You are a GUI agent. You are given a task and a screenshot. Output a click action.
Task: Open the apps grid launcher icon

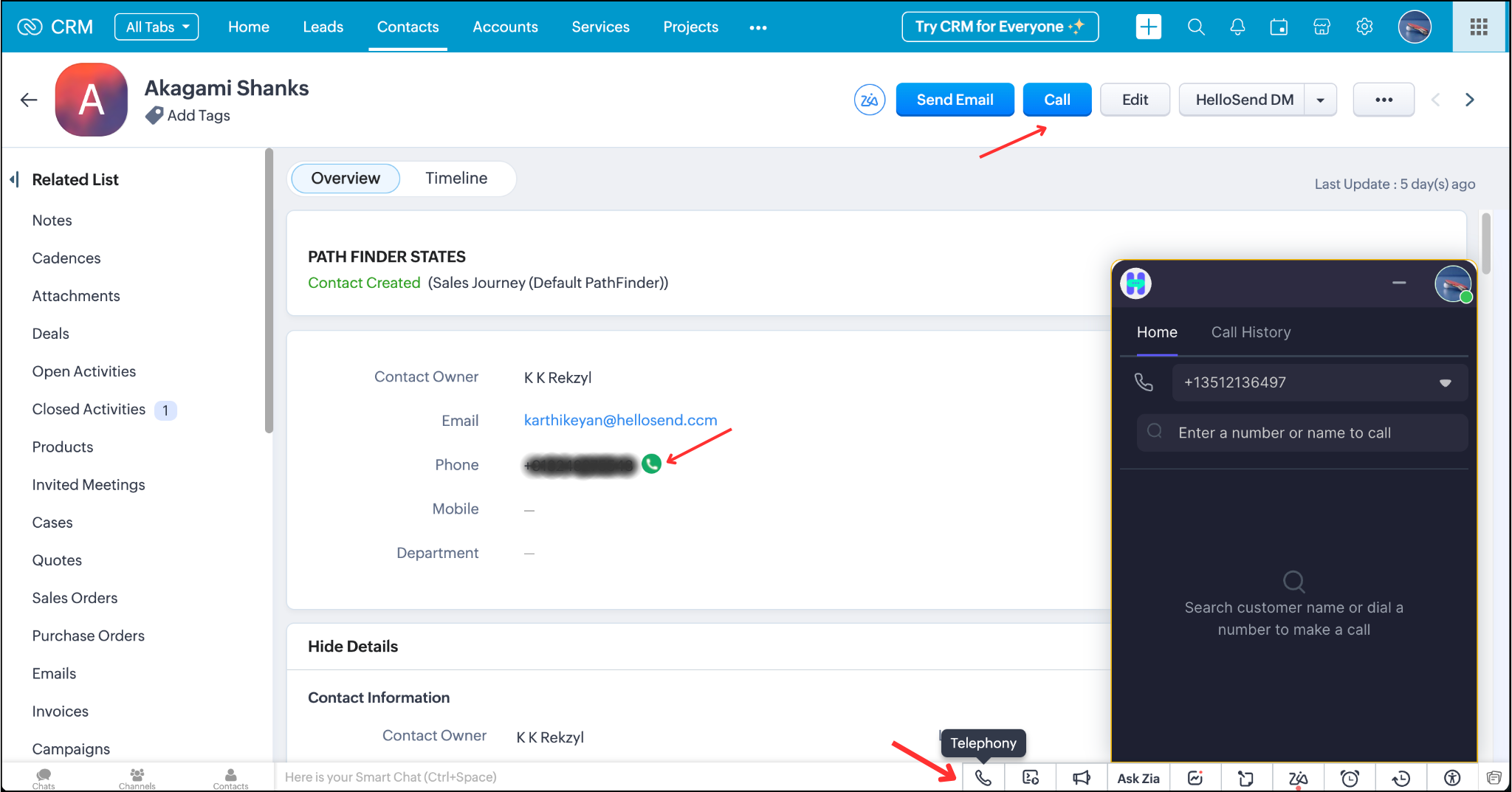[1479, 27]
